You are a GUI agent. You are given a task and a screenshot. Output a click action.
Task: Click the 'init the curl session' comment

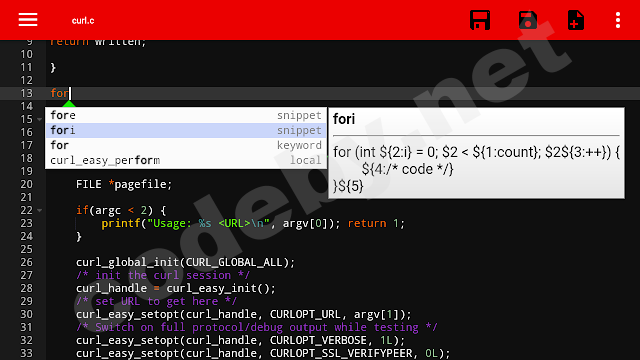[x=163, y=276]
